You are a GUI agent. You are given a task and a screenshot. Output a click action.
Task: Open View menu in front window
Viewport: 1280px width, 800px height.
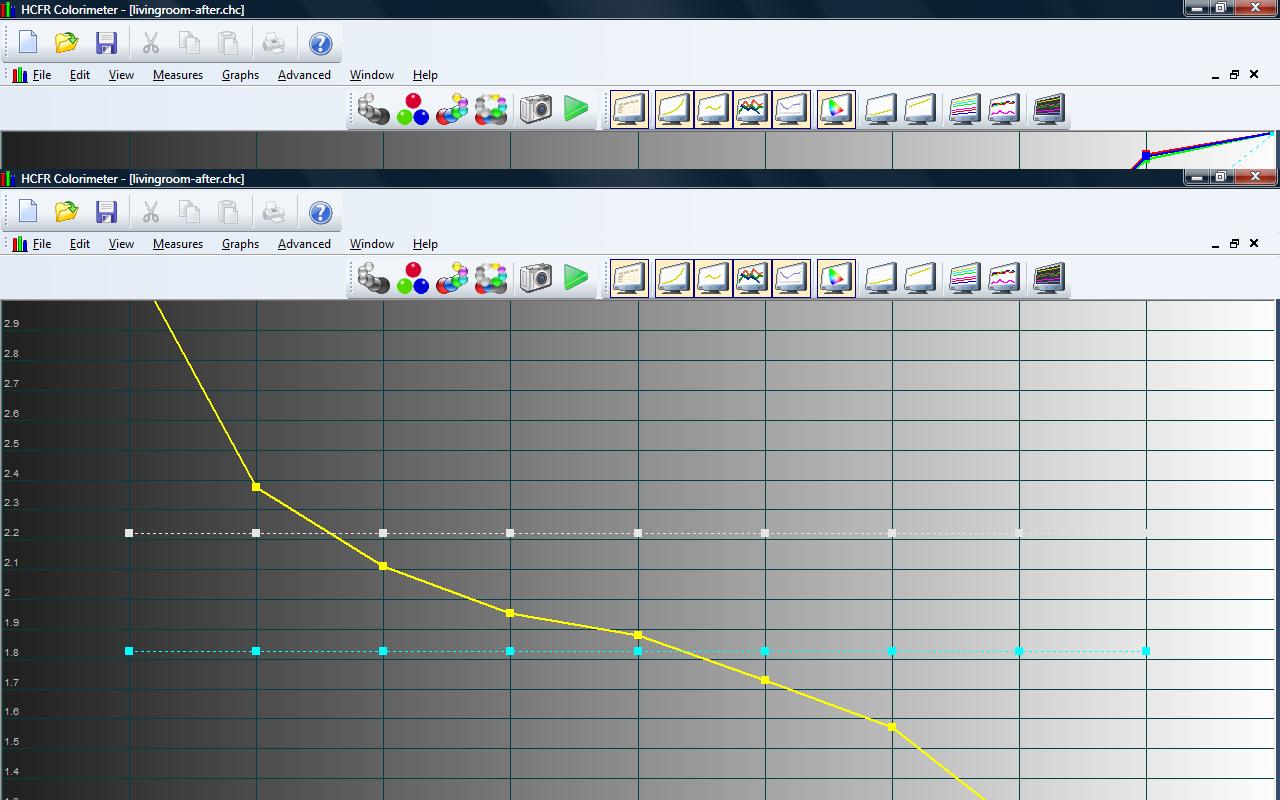coord(121,244)
